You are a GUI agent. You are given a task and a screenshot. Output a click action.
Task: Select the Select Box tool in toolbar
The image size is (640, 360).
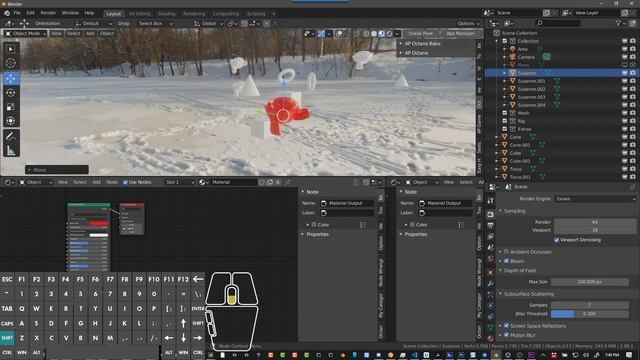pos(11,49)
